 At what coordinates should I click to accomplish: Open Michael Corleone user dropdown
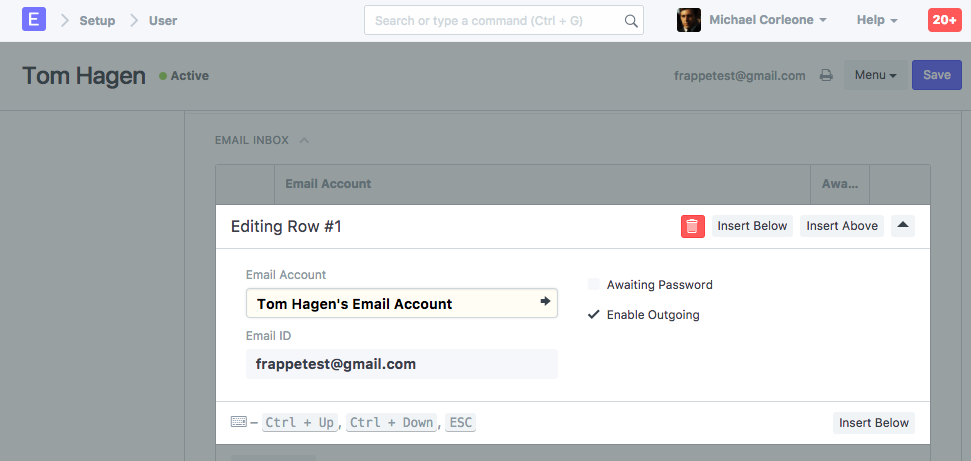point(767,20)
